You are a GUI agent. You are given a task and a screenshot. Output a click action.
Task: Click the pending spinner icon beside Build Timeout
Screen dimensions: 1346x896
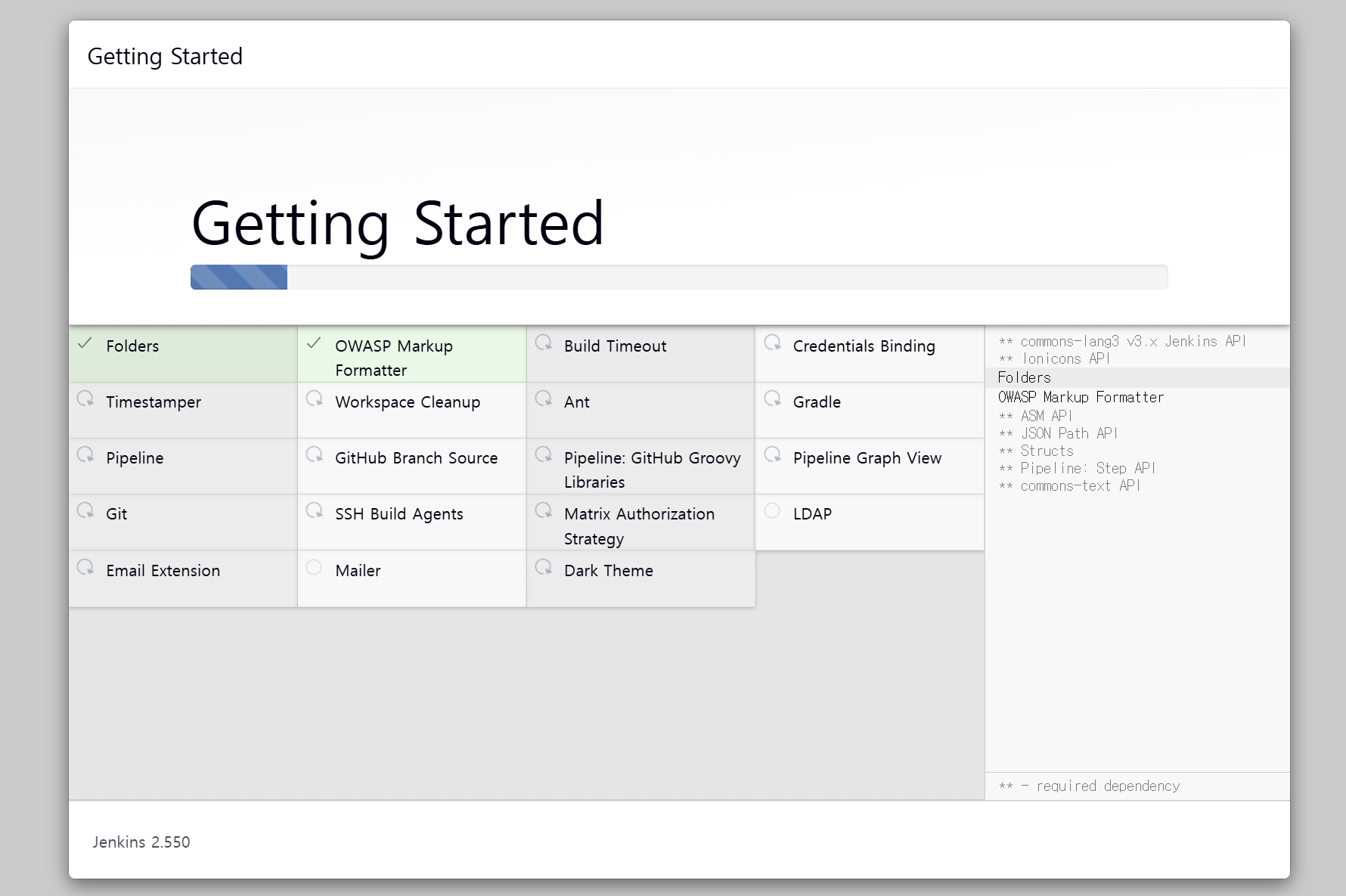coord(544,343)
